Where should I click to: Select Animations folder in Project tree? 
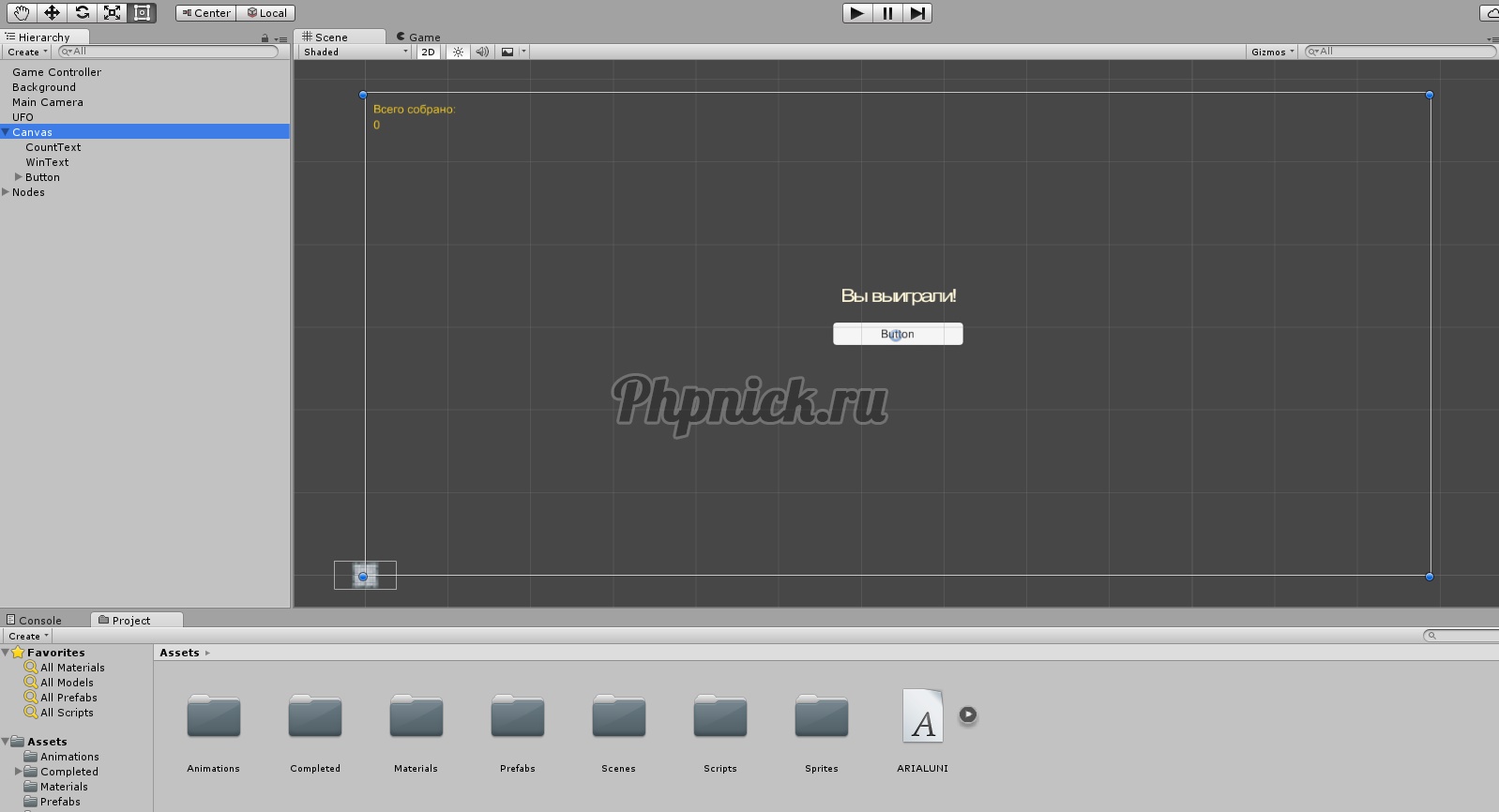click(x=69, y=757)
